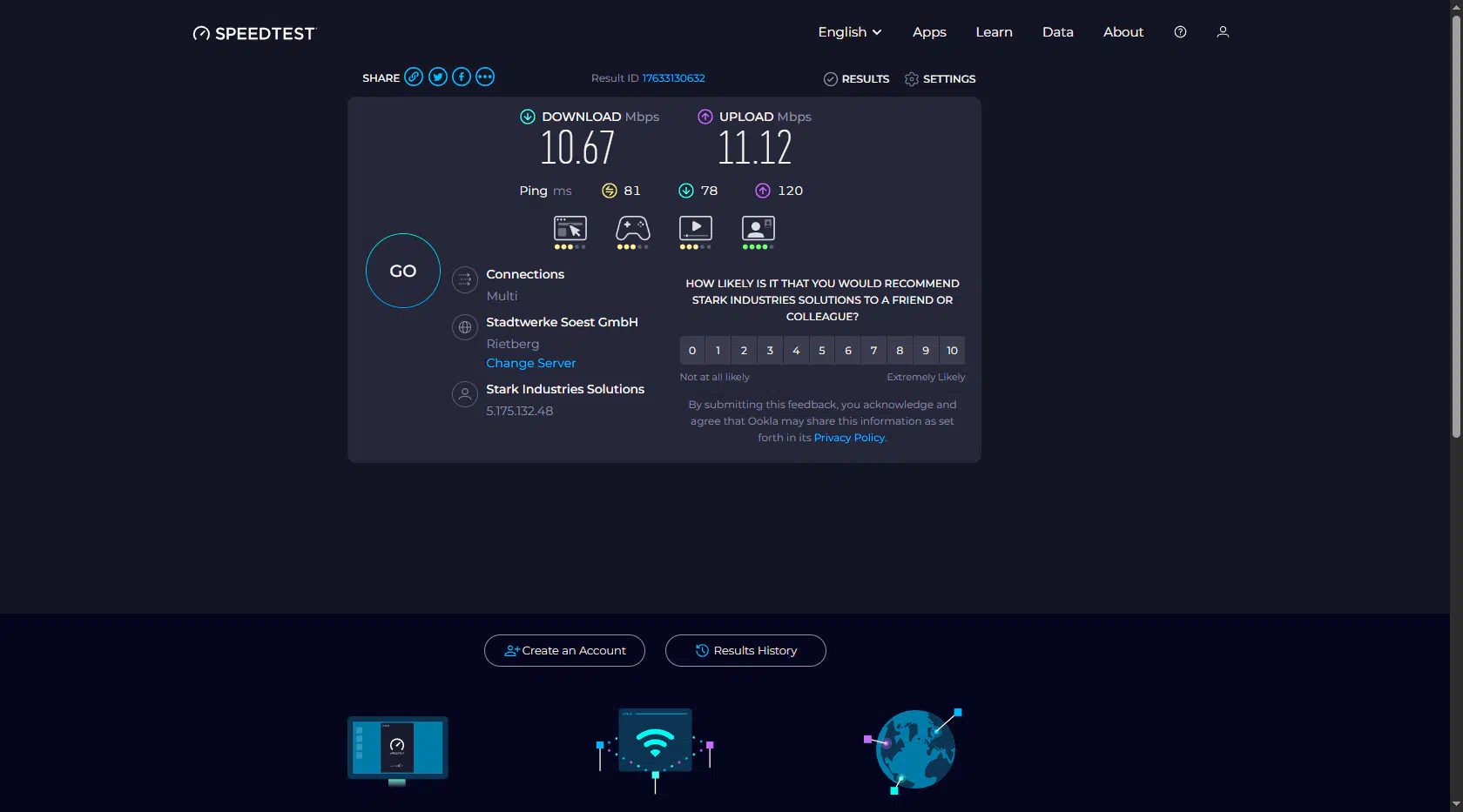
Task: Click the Connections arrows icon
Action: coord(465,279)
